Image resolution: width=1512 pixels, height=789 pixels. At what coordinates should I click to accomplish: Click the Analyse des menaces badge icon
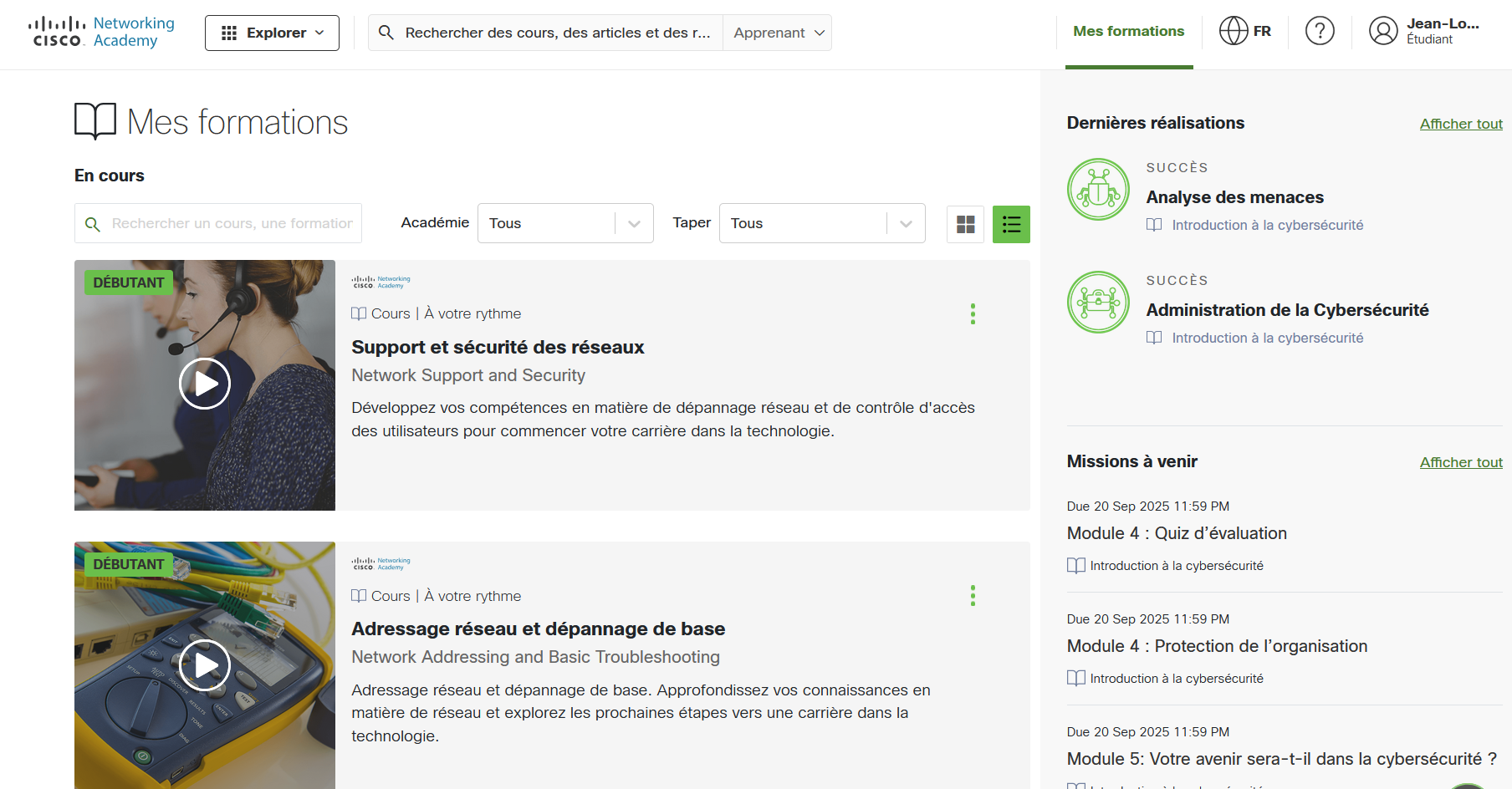pos(1098,190)
